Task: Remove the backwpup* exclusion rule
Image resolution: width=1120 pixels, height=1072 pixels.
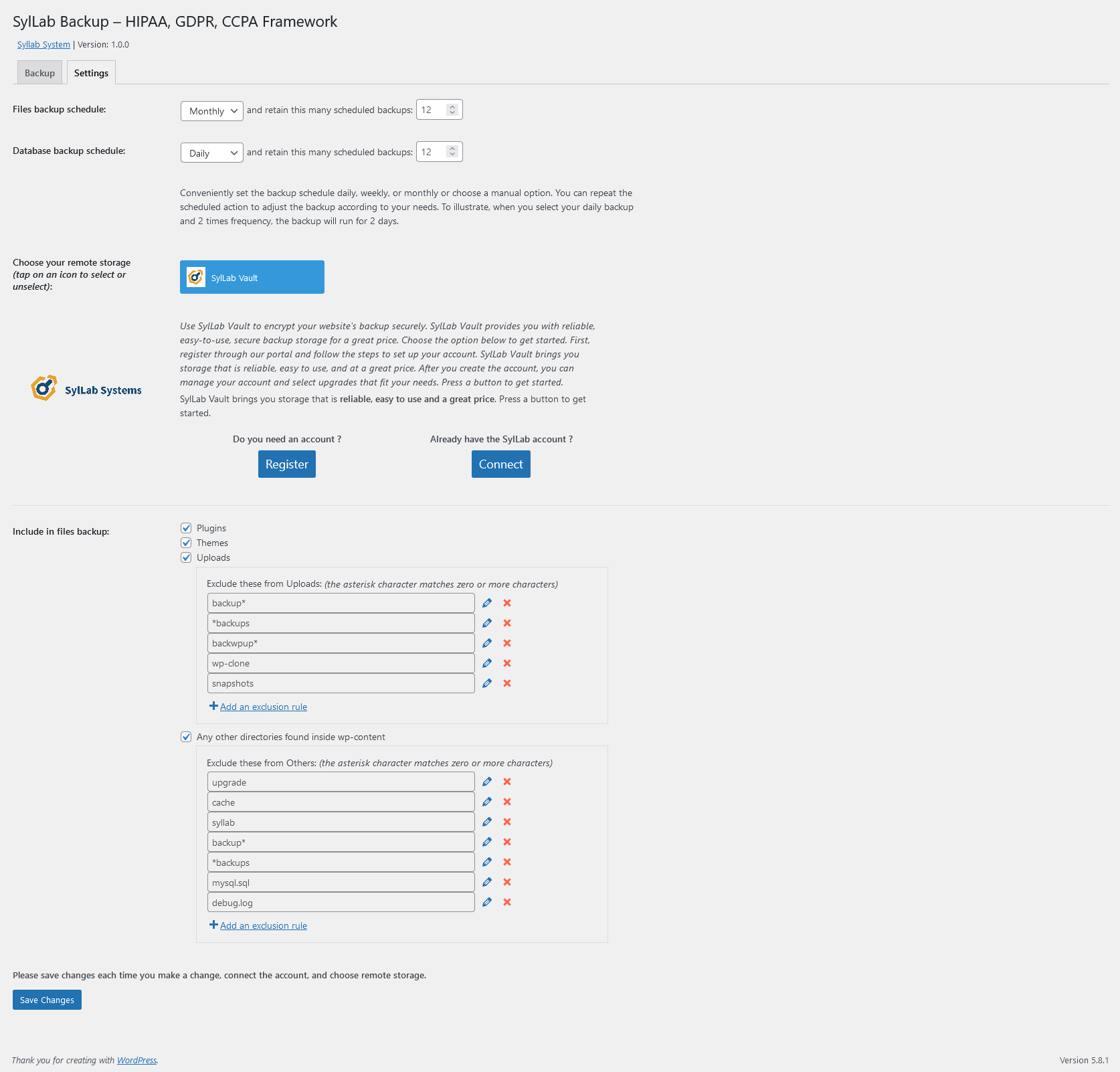Action: click(x=507, y=643)
